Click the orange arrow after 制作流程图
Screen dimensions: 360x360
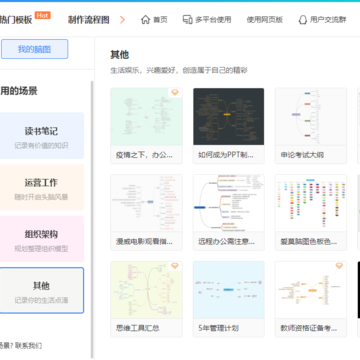pyautogui.click(x=122, y=20)
